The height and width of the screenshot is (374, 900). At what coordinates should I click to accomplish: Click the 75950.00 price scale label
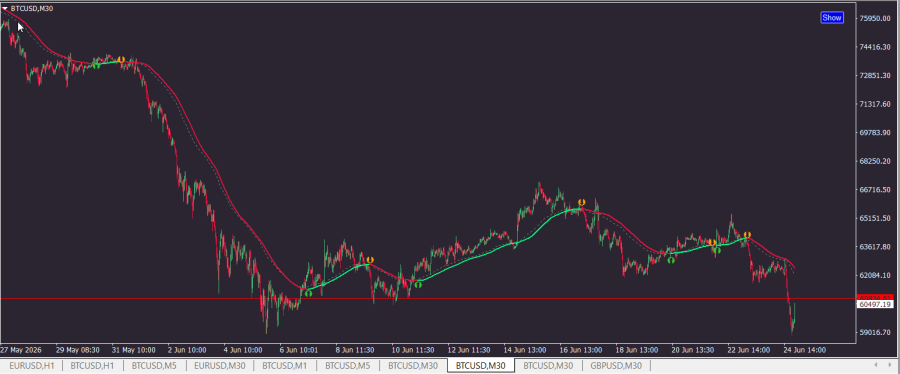tap(875, 18)
